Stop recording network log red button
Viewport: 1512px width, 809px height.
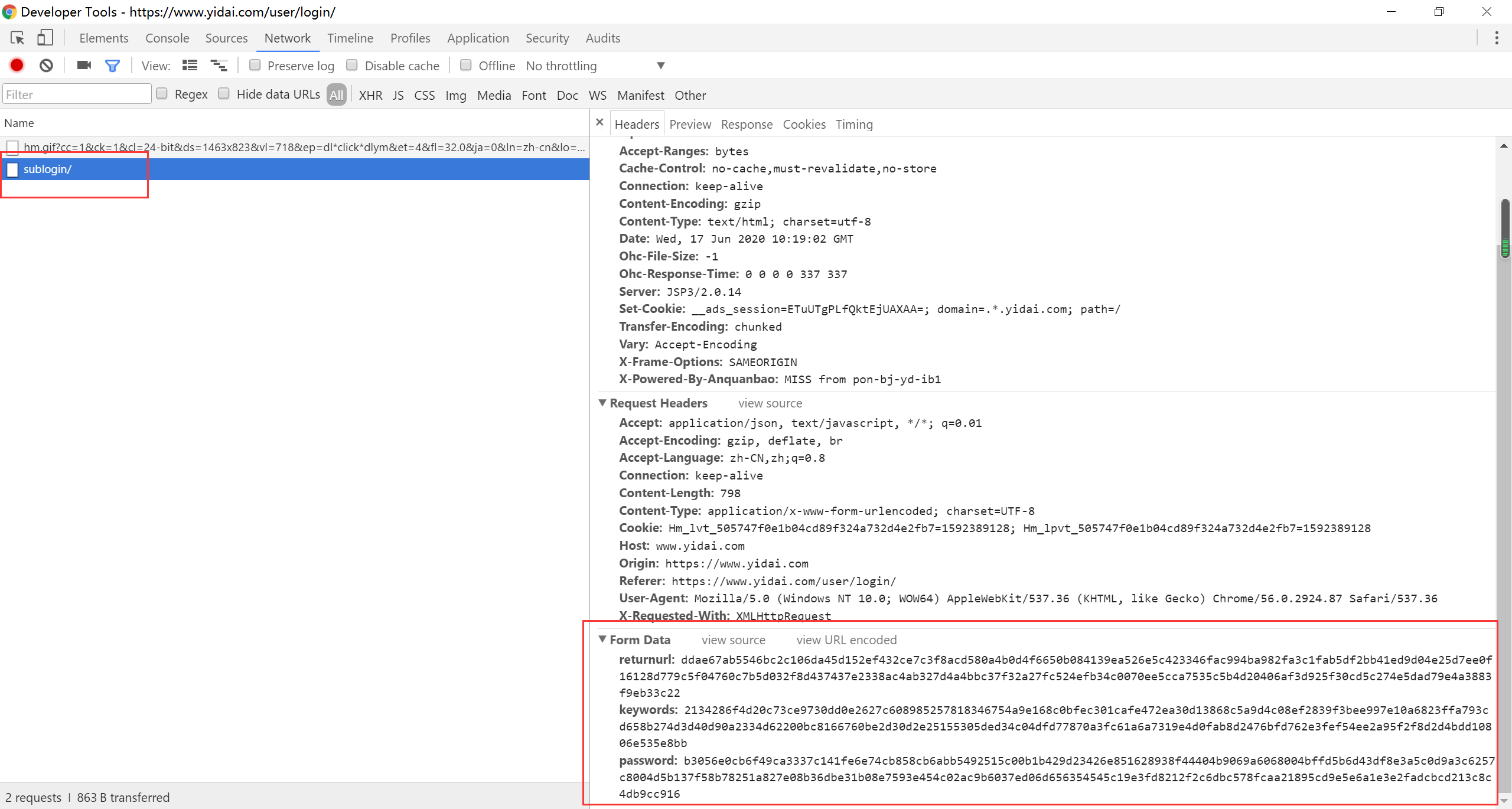pos(17,66)
